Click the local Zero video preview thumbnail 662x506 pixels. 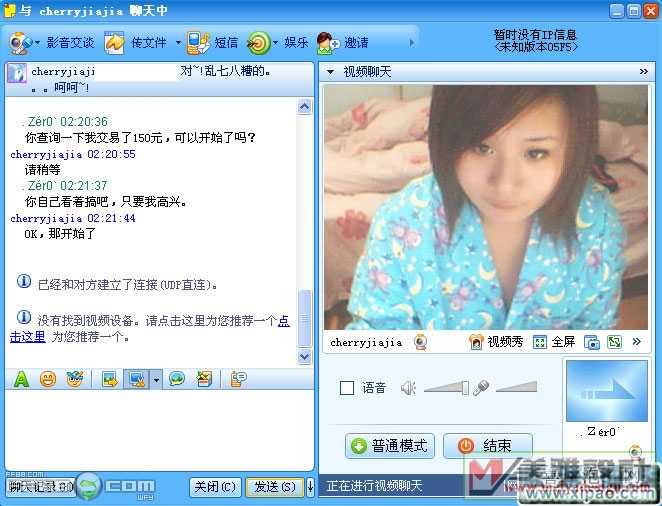coord(607,391)
